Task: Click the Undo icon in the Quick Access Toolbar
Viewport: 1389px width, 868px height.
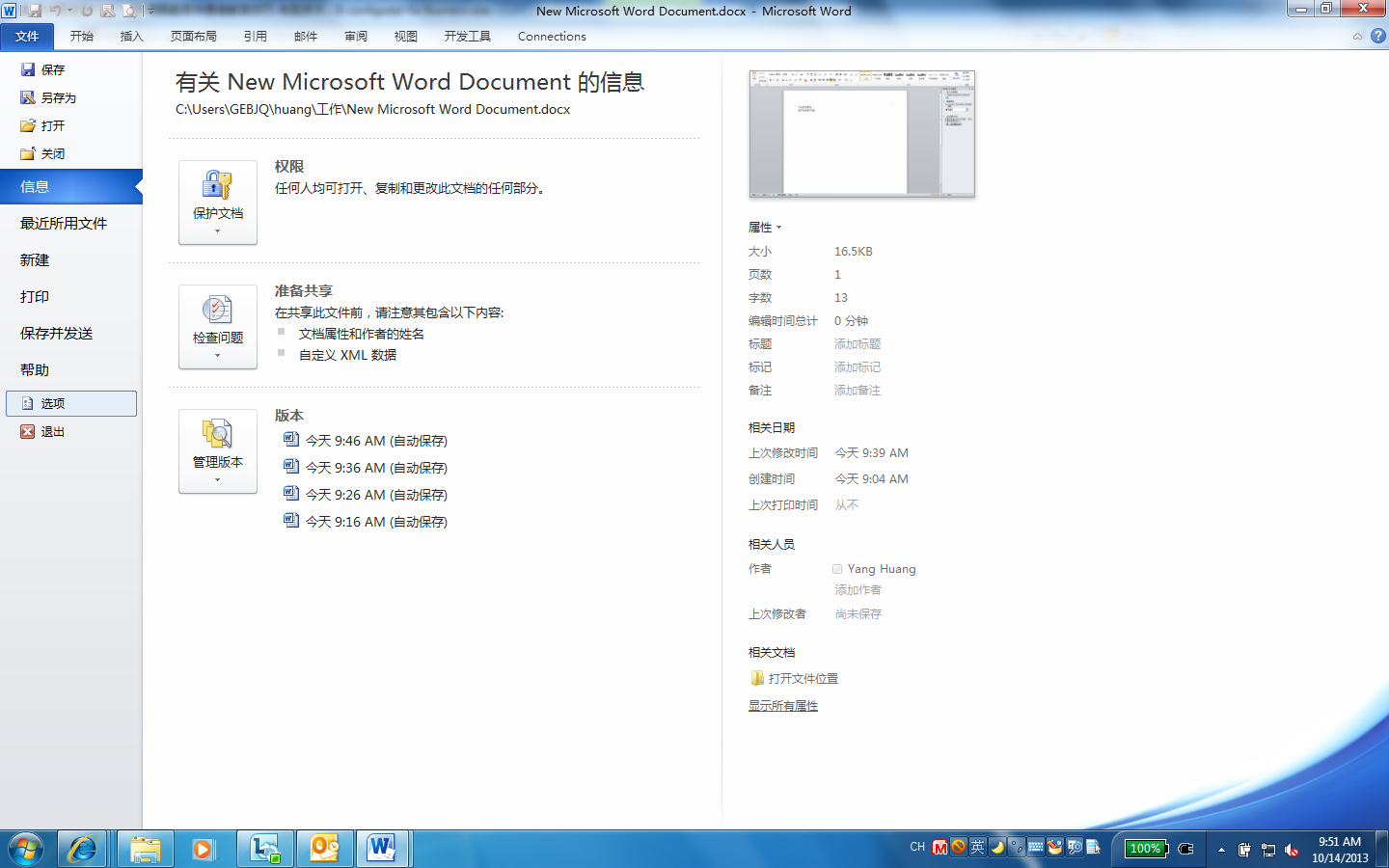Action: [55, 11]
